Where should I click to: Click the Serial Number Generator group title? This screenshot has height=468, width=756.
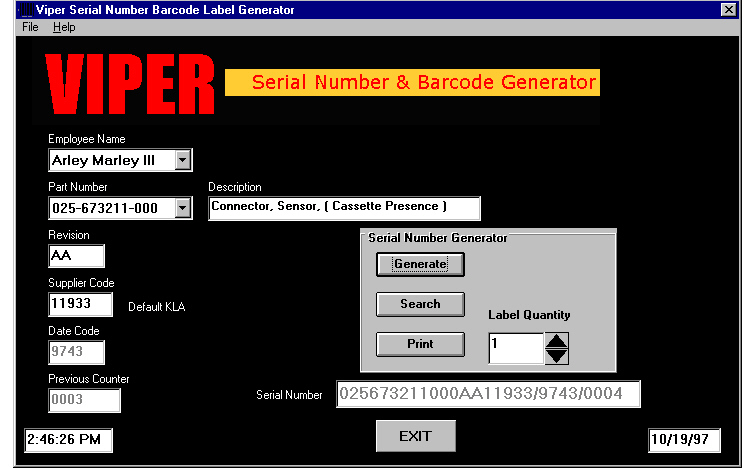438,238
